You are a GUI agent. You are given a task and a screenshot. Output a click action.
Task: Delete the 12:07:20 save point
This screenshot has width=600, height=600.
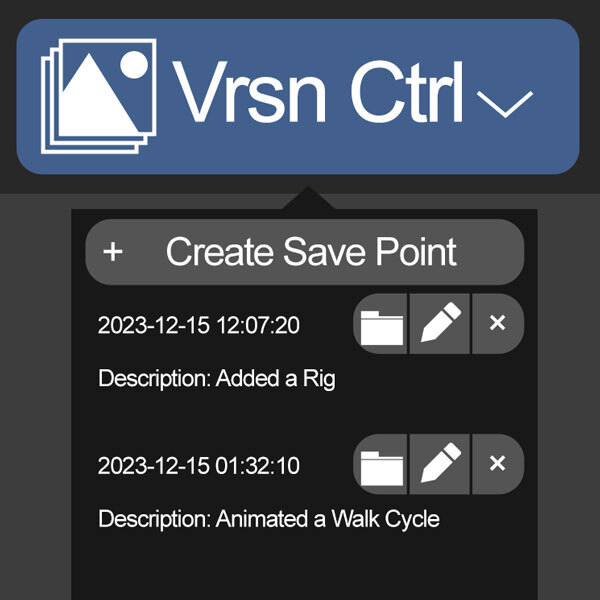pyautogui.click(x=497, y=324)
